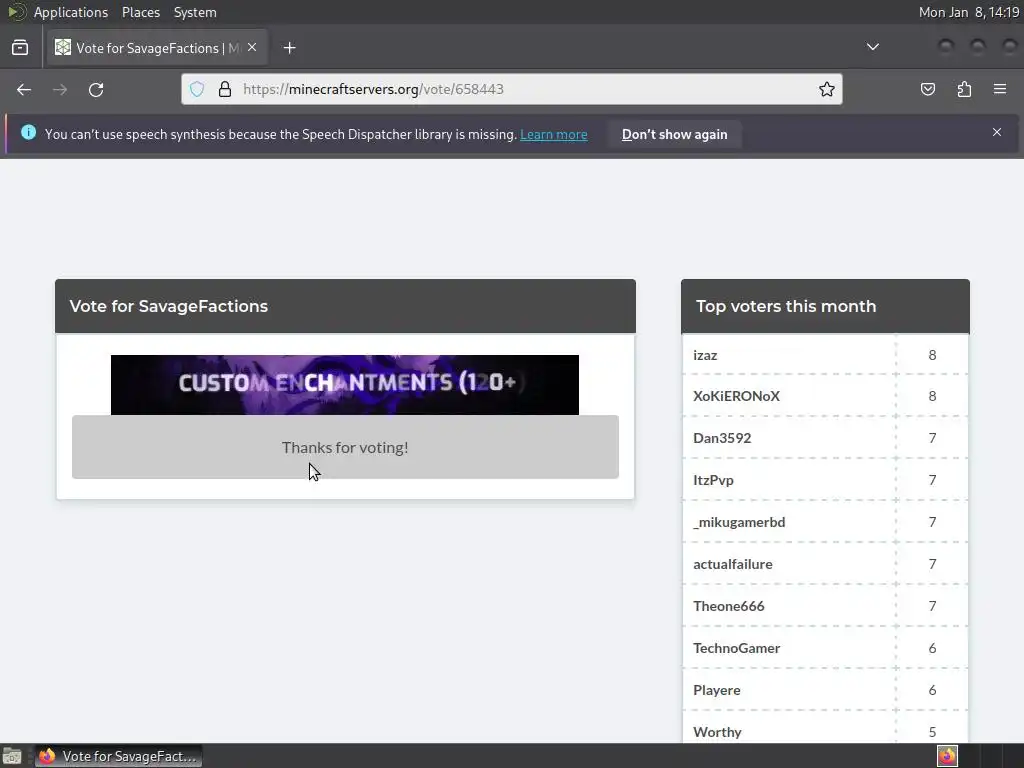1024x768 pixels.
Task: Open the Pocket save icon
Action: [x=928, y=89]
